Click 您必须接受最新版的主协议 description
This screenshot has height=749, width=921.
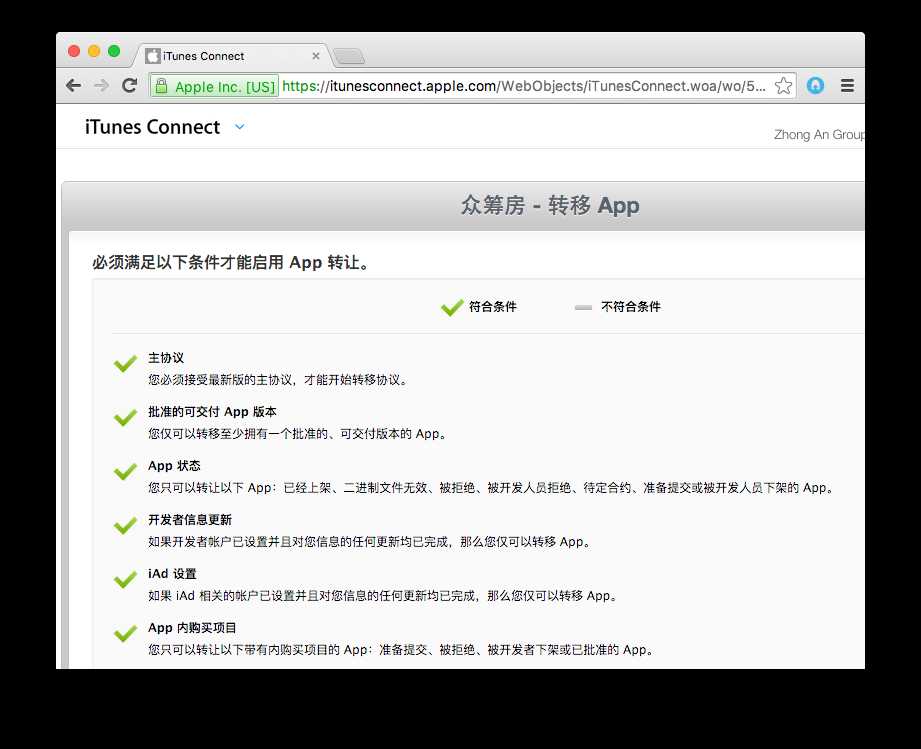(x=278, y=380)
